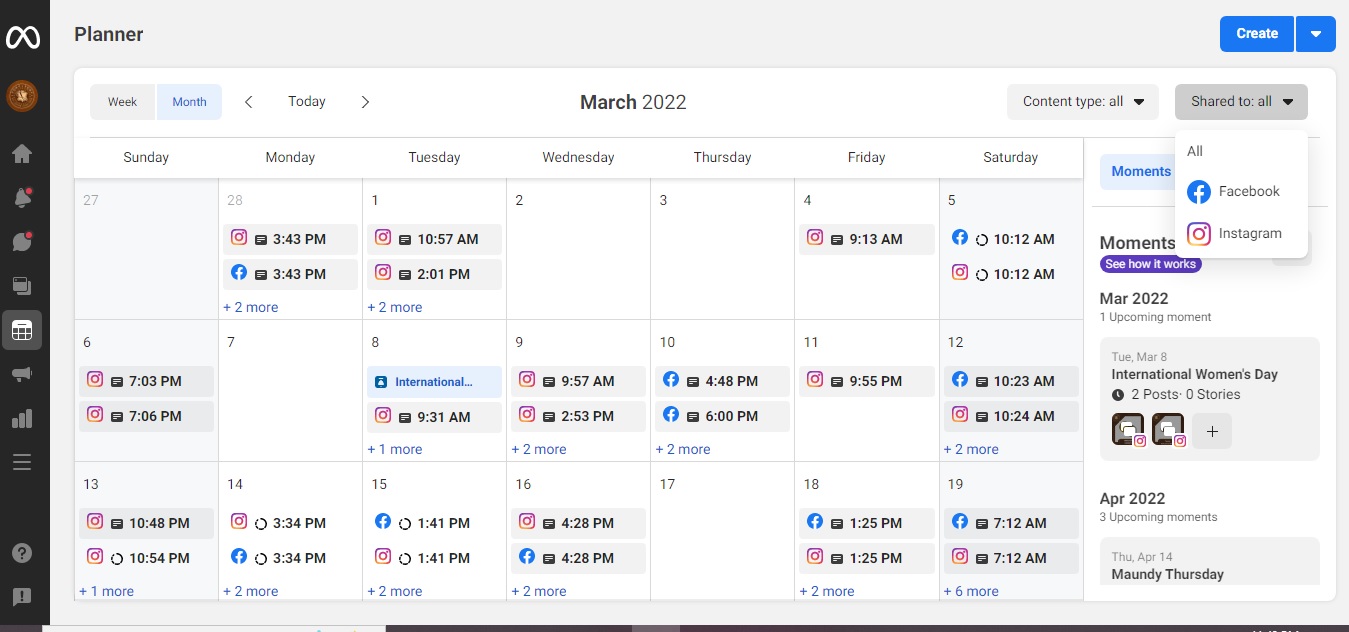Open notifications bell in sidebar
Screen dimensions: 1349x632
21,198
